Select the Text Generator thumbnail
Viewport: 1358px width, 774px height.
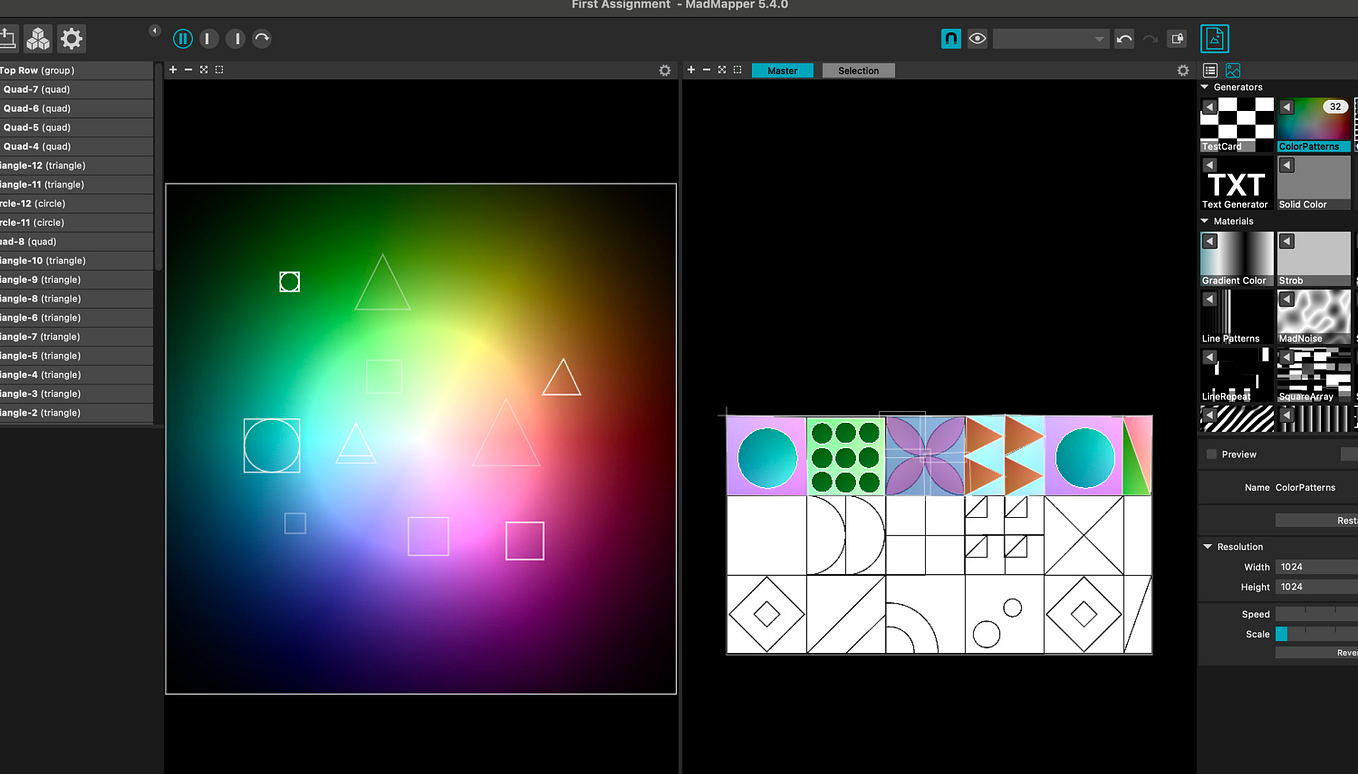coord(1237,183)
